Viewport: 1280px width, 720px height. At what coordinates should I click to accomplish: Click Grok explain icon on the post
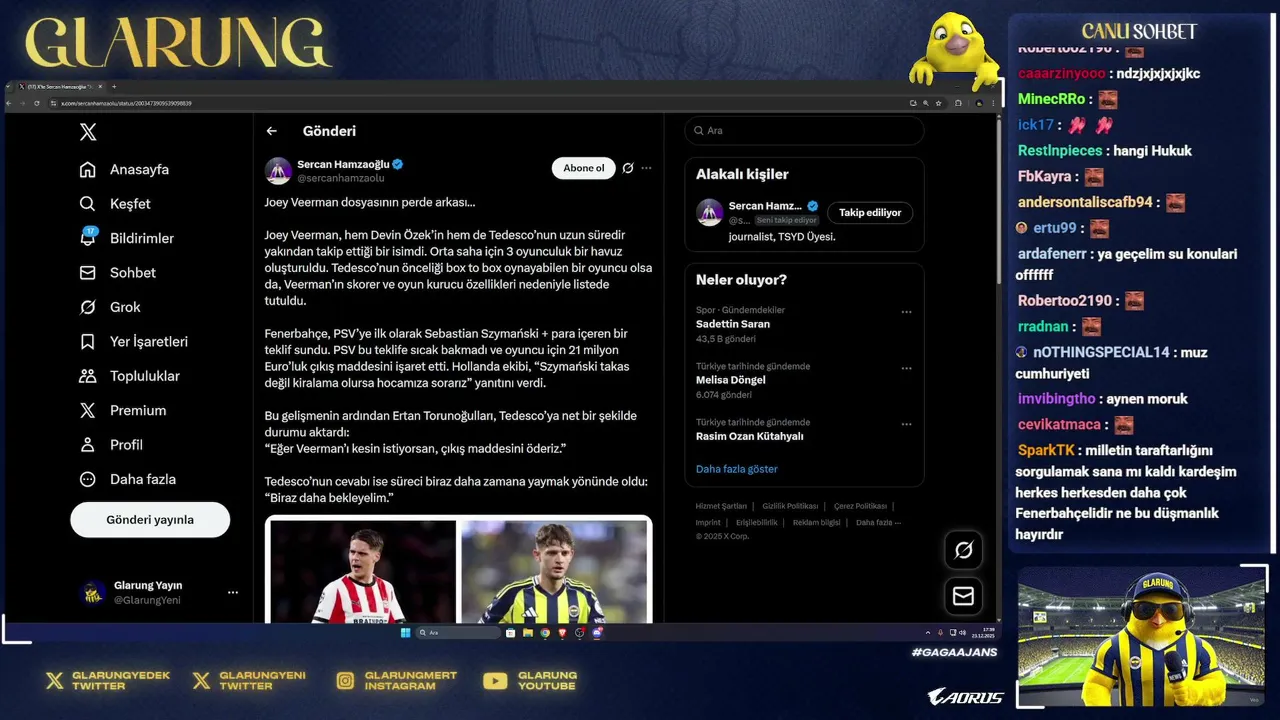[628, 168]
